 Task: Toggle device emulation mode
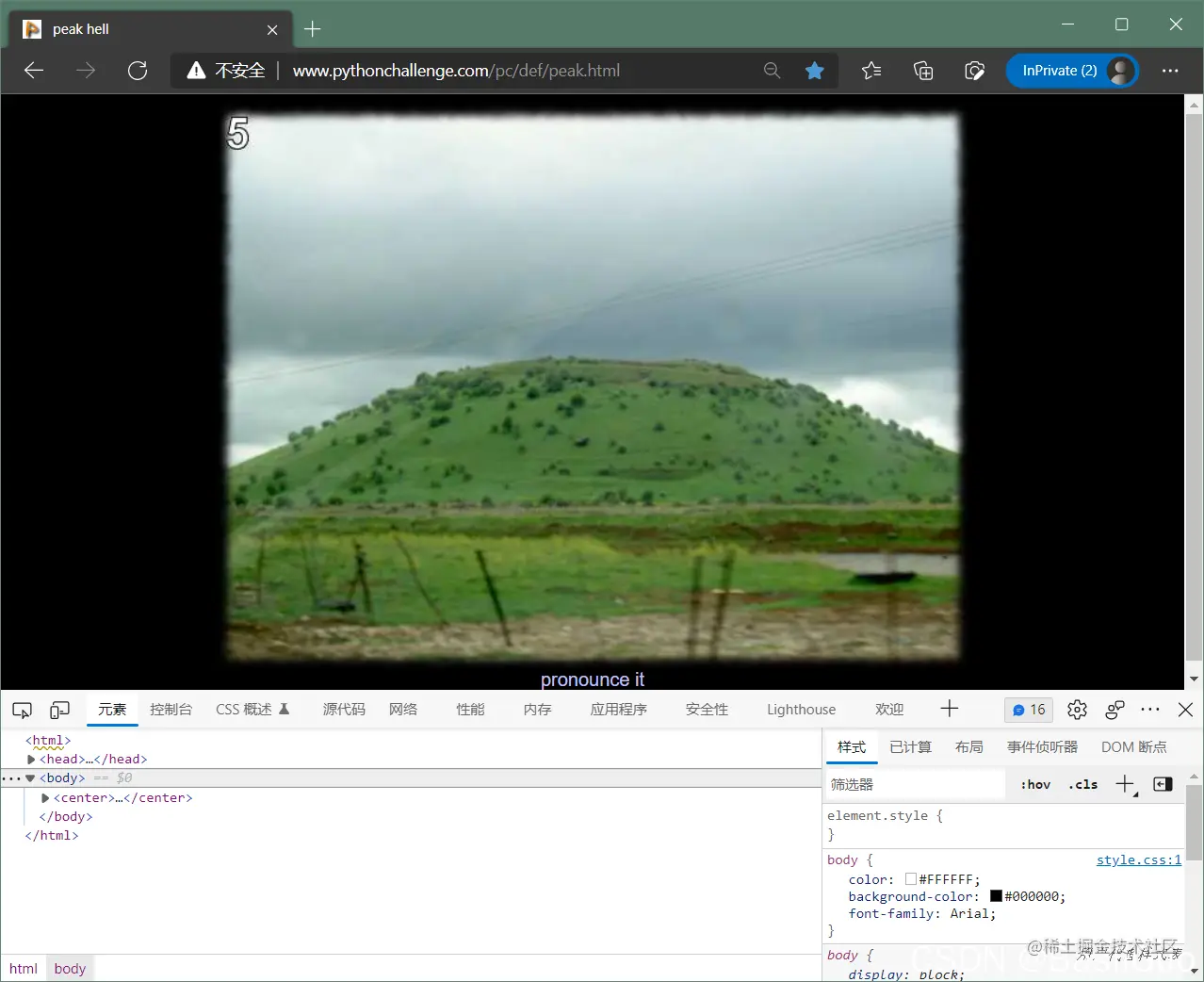pyautogui.click(x=60, y=710)
